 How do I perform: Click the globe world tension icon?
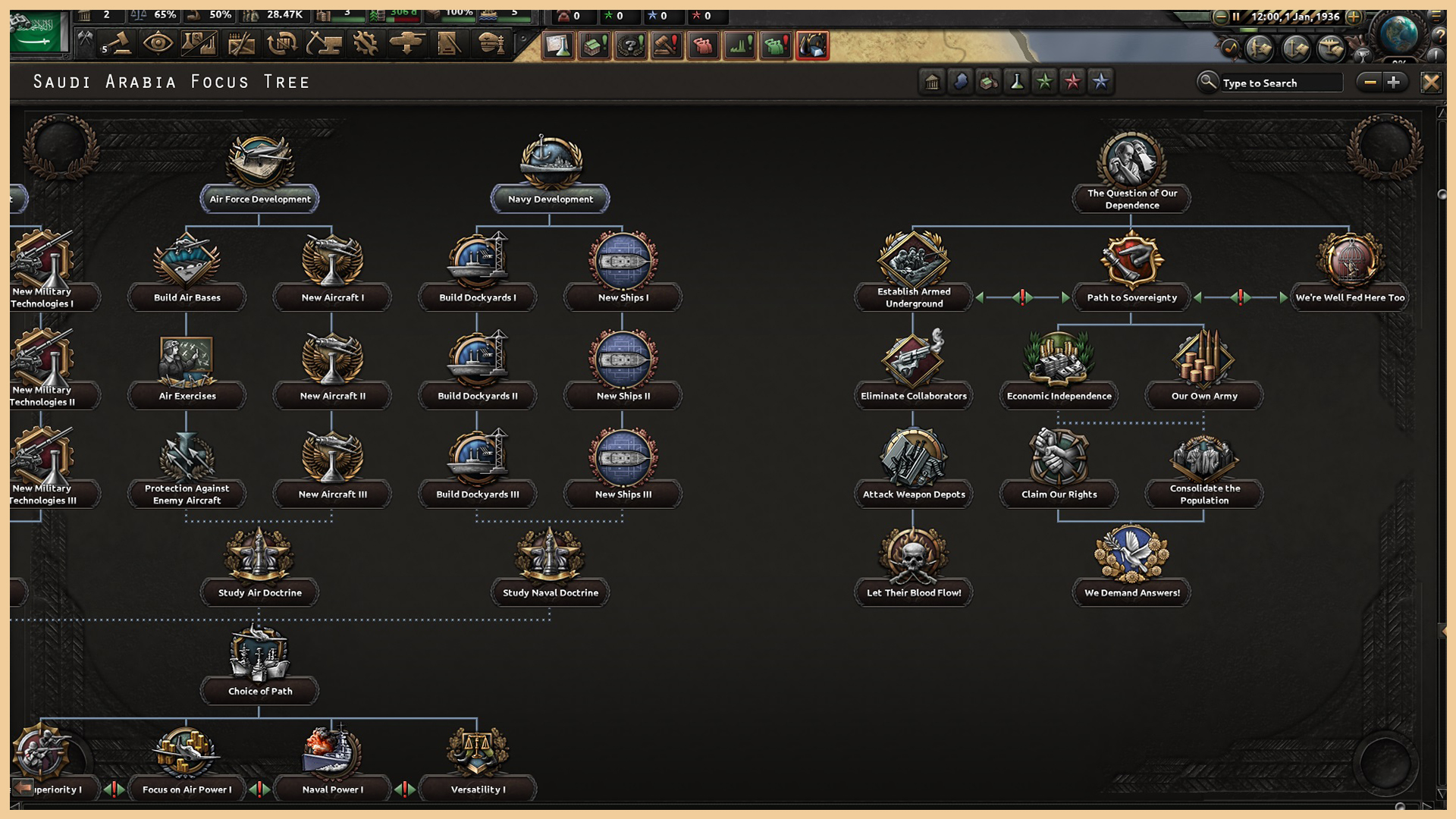1399,33
